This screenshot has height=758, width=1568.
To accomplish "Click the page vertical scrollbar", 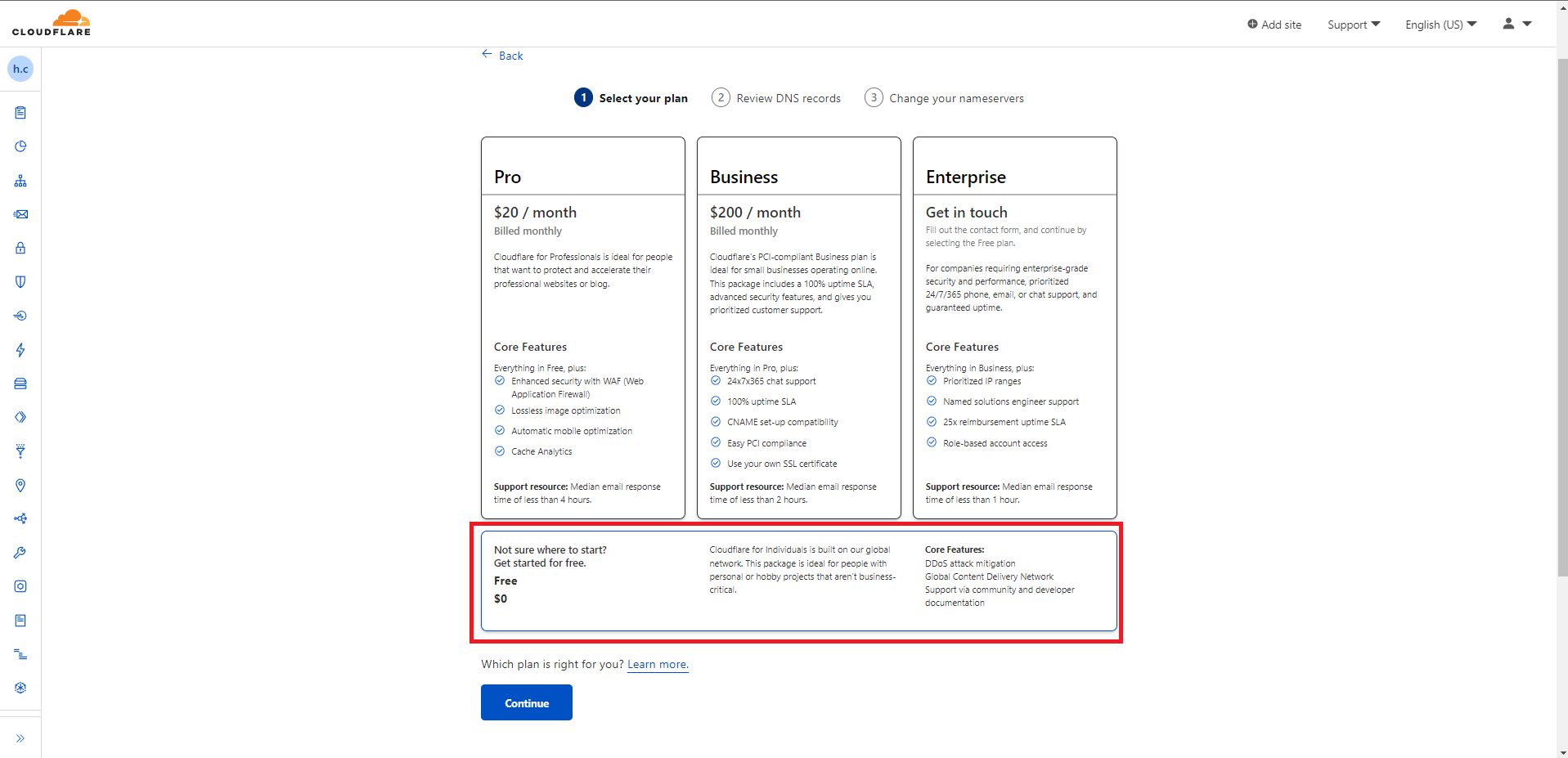I will (1561, 319).
